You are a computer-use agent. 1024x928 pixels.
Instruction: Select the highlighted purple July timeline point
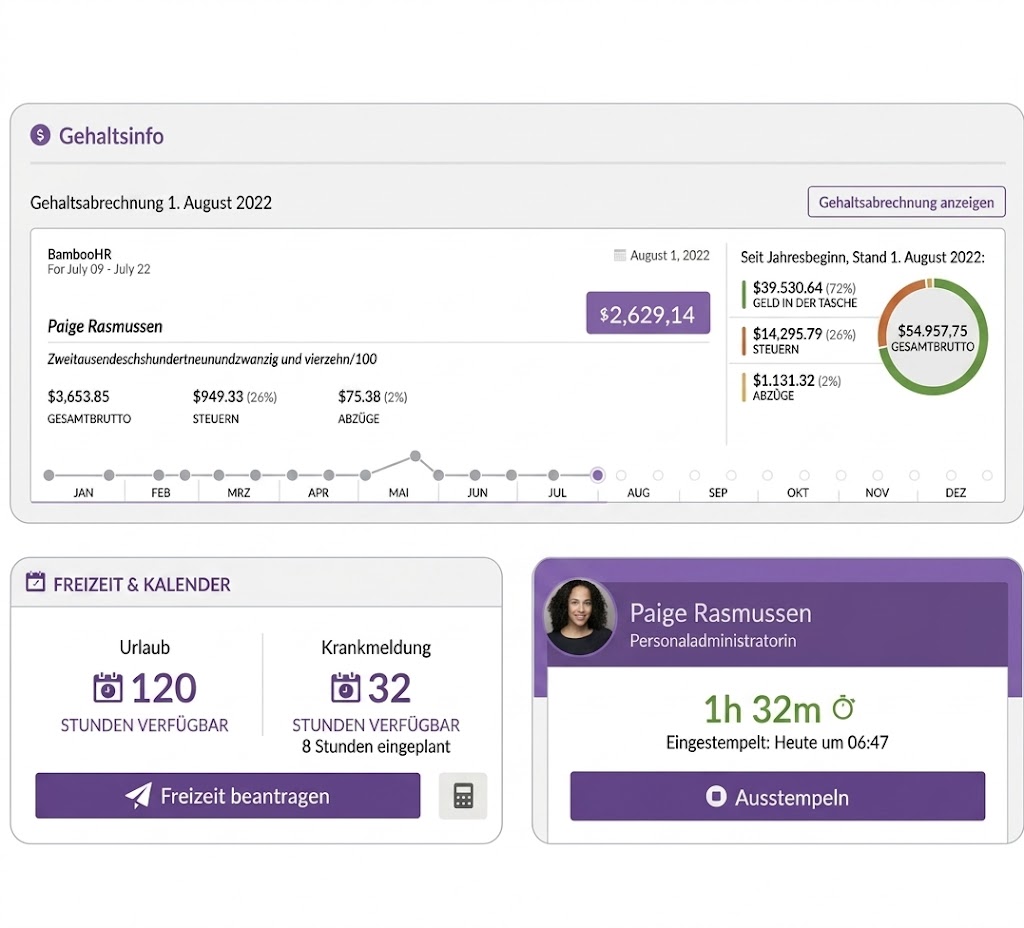(x=598, y=475)
